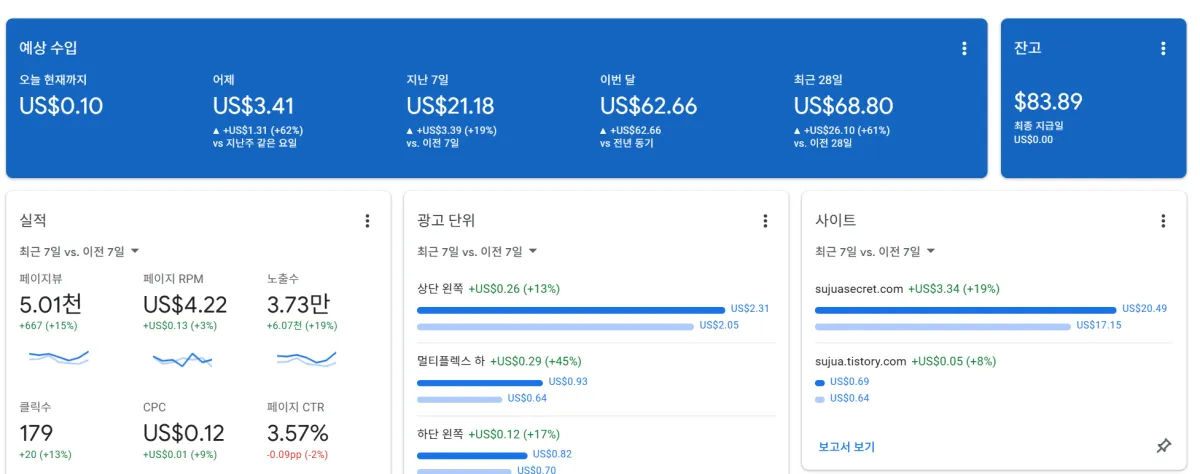
Task: Click the 지난 7일 earnings US$21.18
Action: point(450,106)
